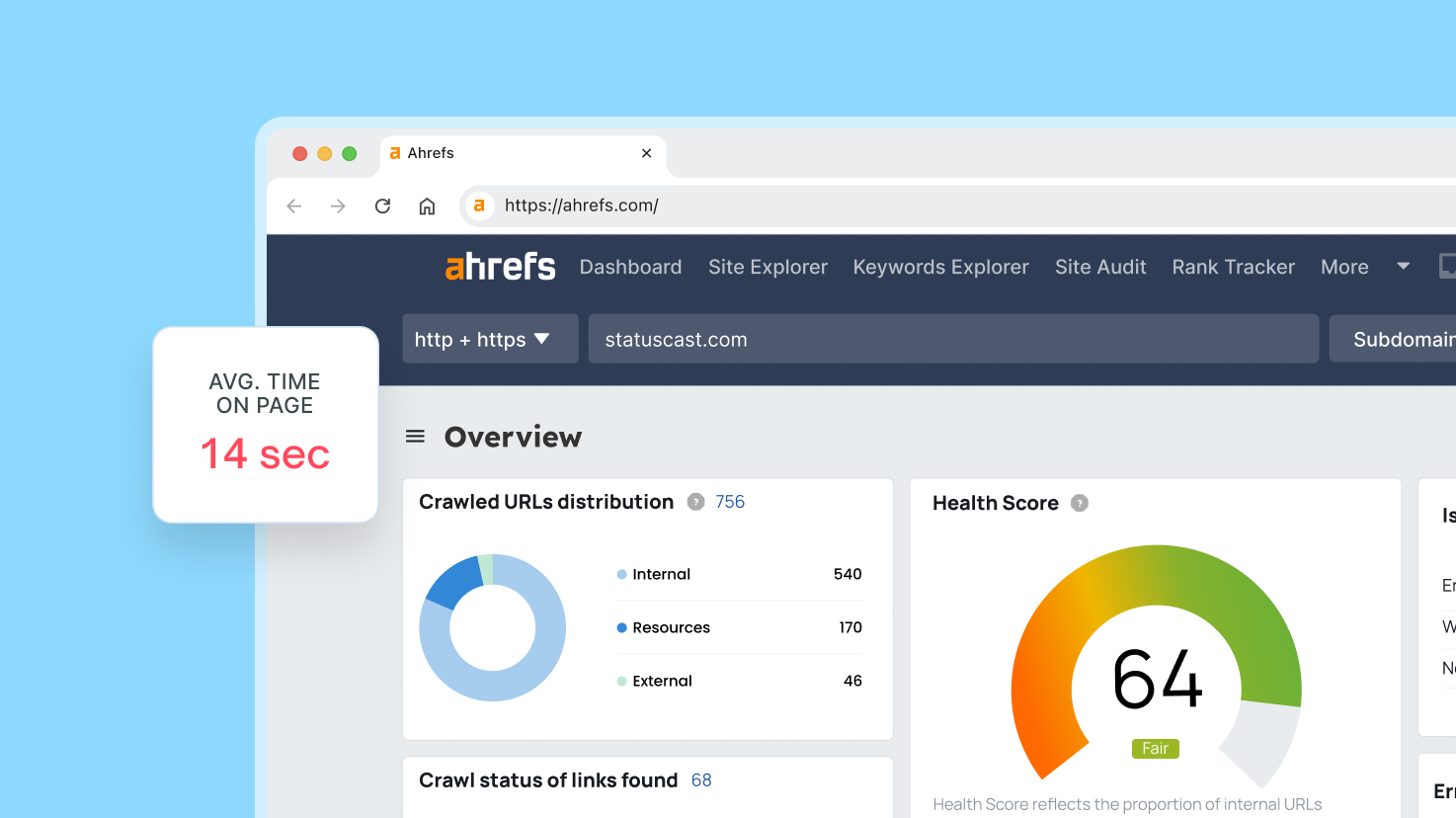Select the Internal row in the legend
The height and width of the screenshot is (818, 1456).
pos(739,574)
